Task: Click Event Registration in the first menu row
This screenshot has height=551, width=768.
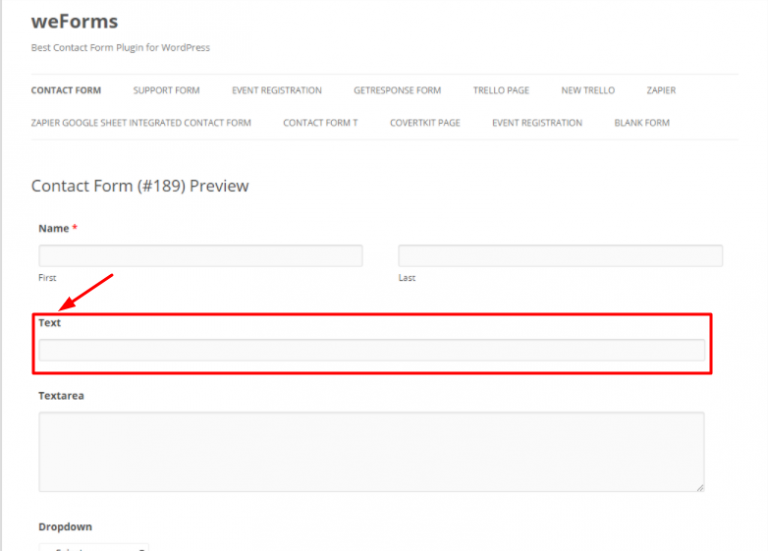Action: pos(277,91)
